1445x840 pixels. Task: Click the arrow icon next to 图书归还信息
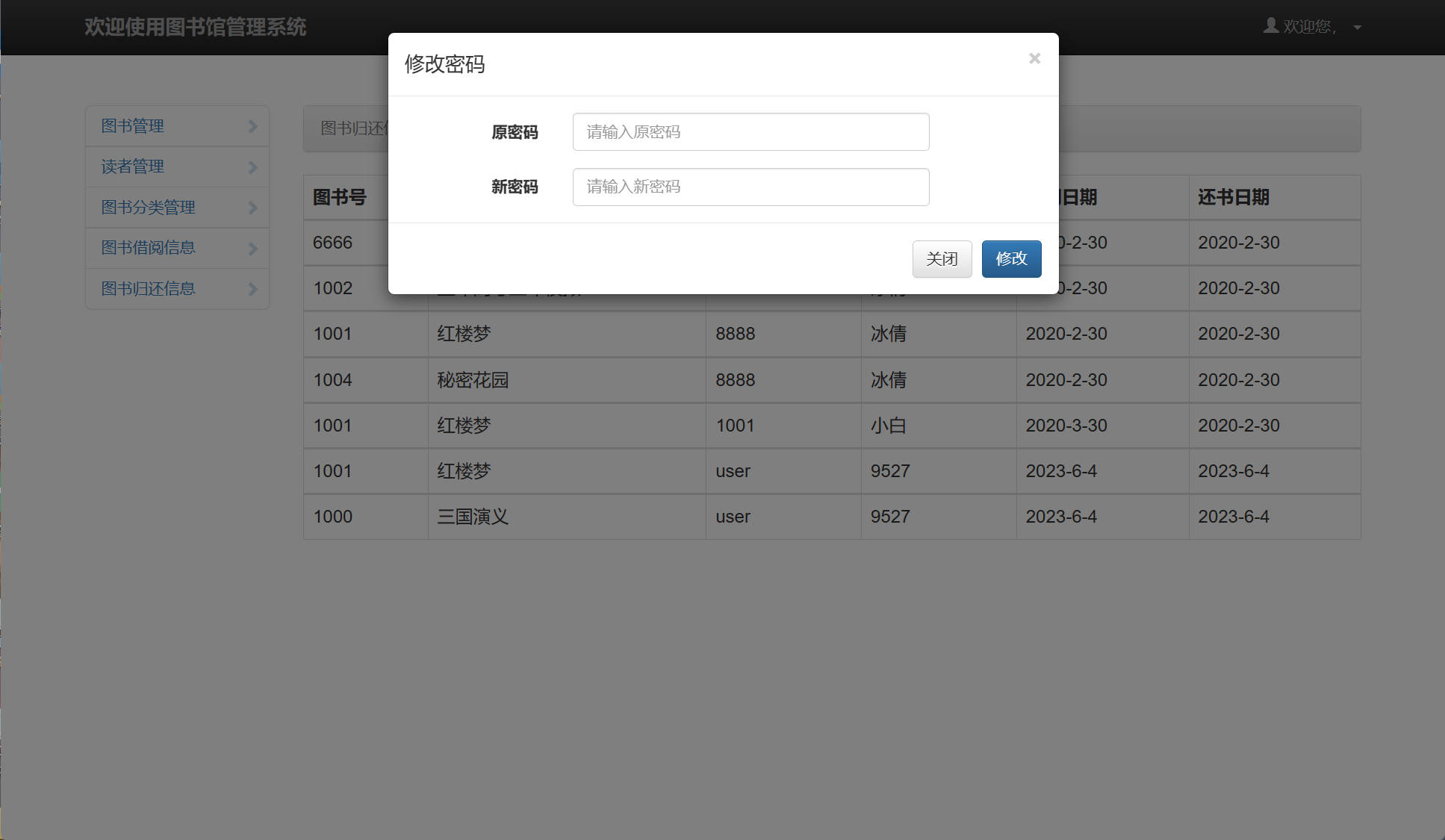tap(253, 289)
